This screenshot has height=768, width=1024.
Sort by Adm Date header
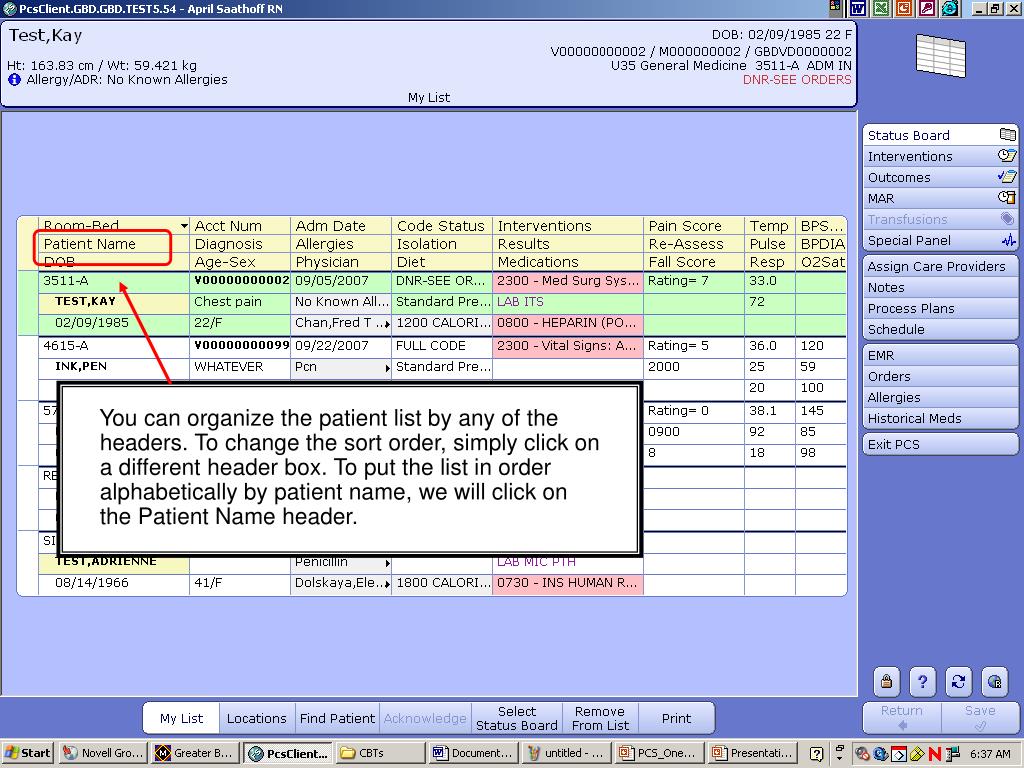(340, 226)
